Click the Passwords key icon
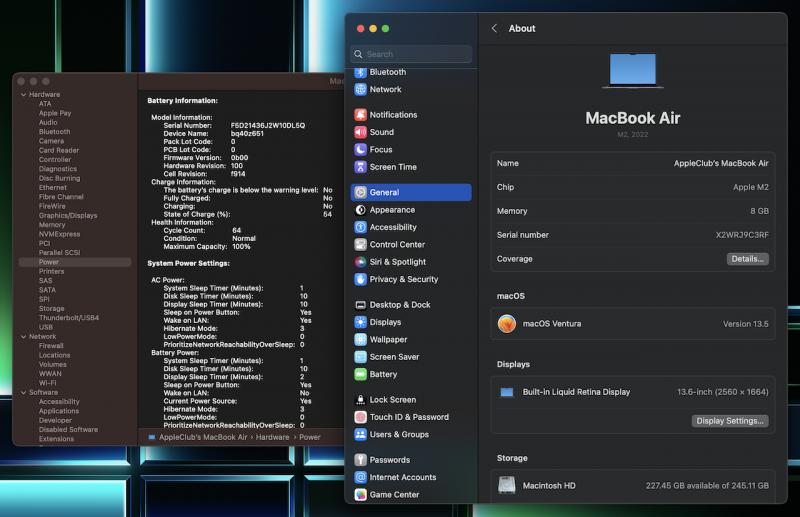 tap(361, 460)
